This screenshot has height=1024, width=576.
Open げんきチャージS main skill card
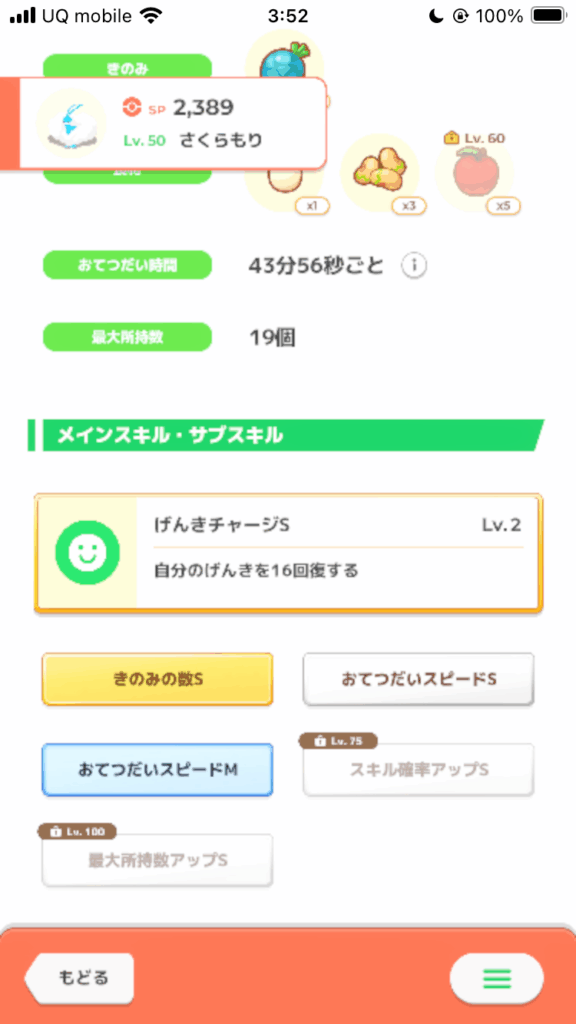pyautogui.click(x=288, y=553)
